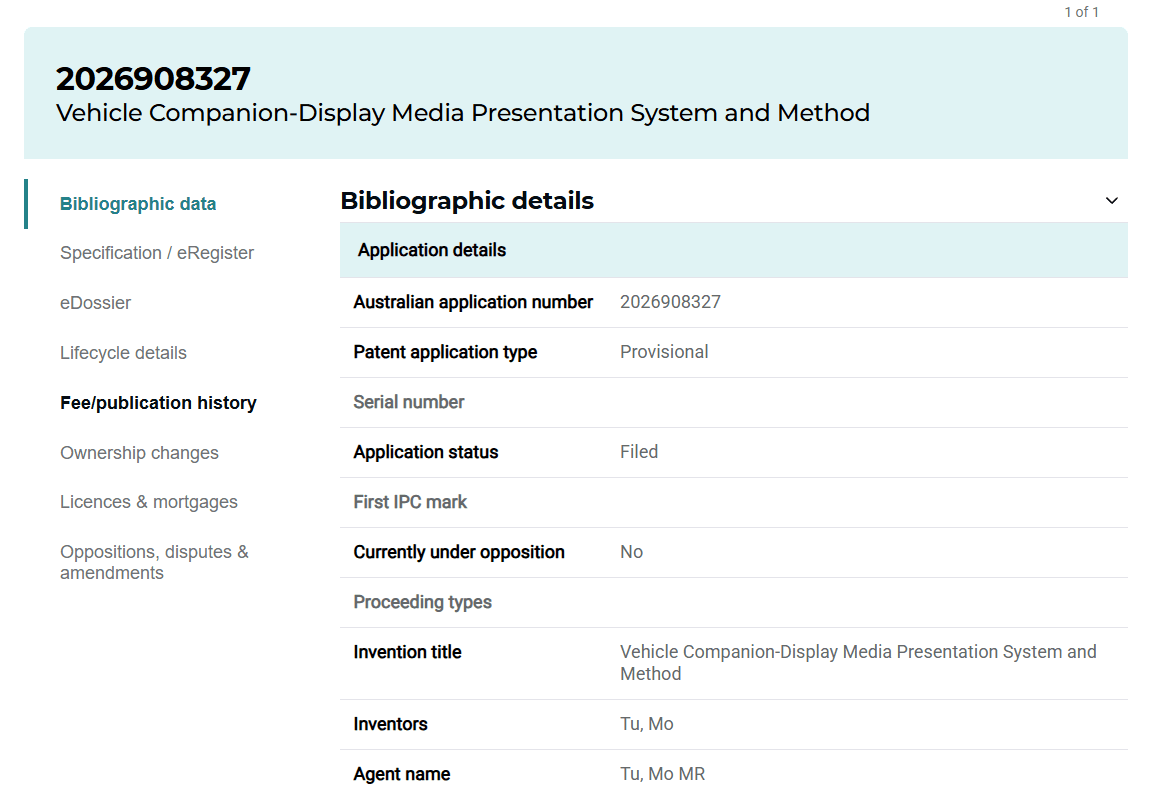The image size is (1152, 796).
Task: Collapse the Bibliographic details section chevron
Action: pos(1112,201)
